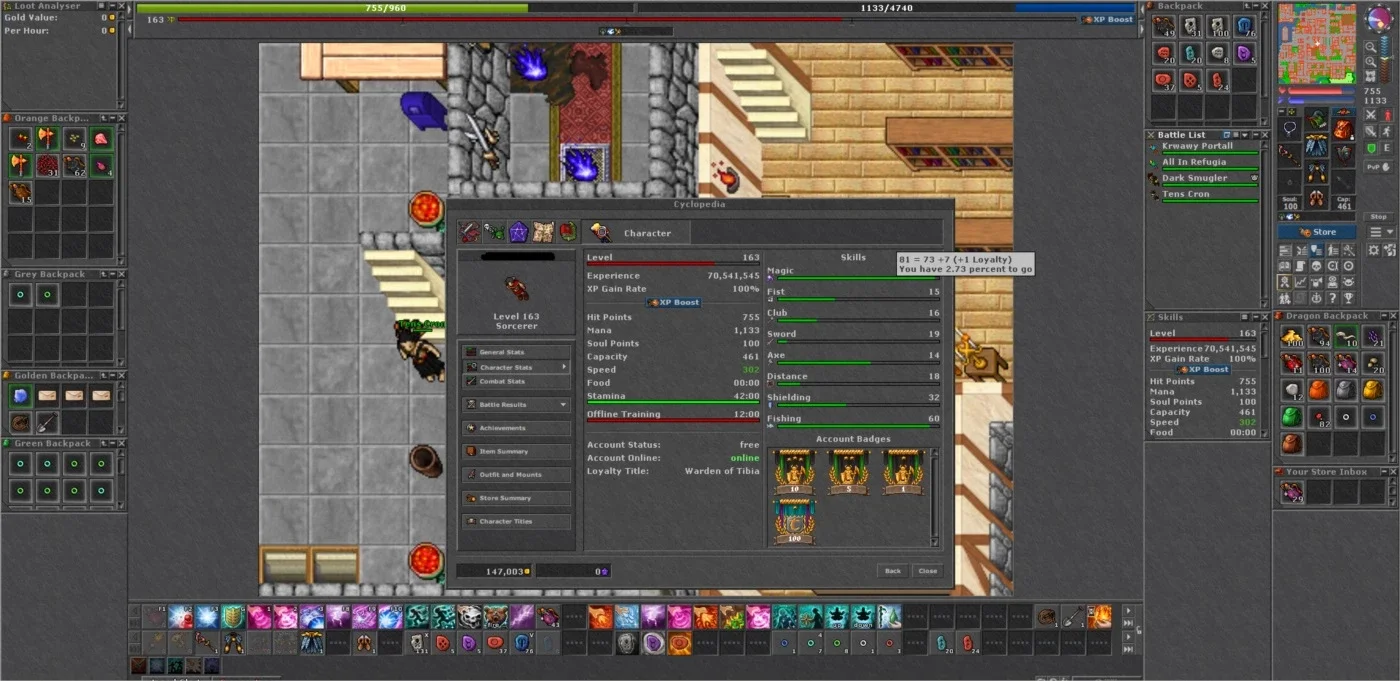The image size is (1400, 681).
Task: Click the Back button in Cyclopedia
Action: (892, 571)
